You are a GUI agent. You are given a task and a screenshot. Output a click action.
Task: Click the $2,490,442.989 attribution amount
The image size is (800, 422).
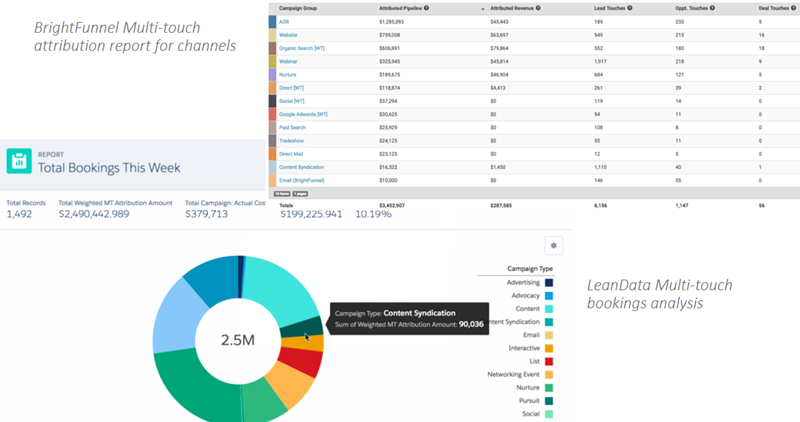(94, 214)
